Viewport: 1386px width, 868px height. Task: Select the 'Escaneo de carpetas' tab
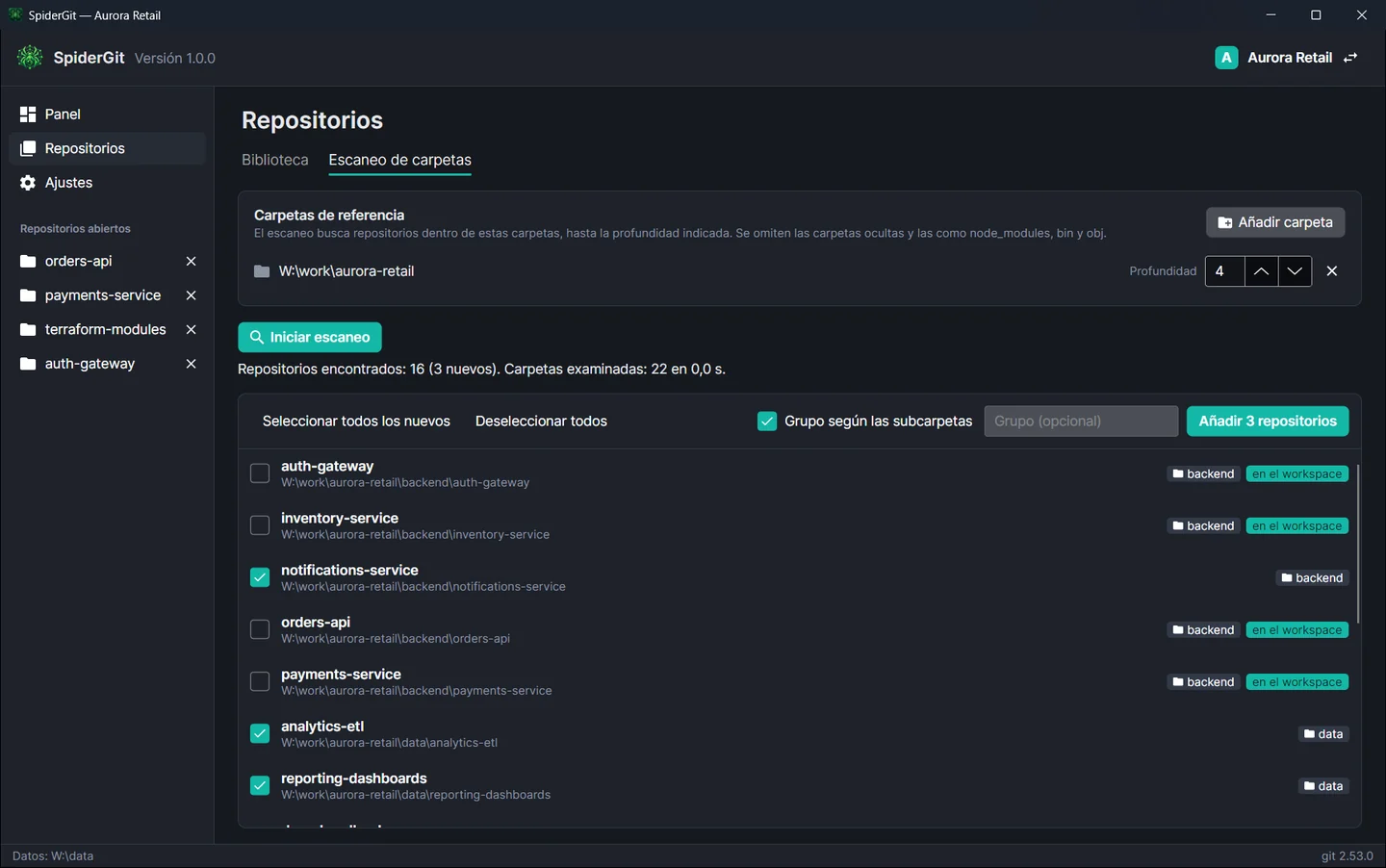400,160
